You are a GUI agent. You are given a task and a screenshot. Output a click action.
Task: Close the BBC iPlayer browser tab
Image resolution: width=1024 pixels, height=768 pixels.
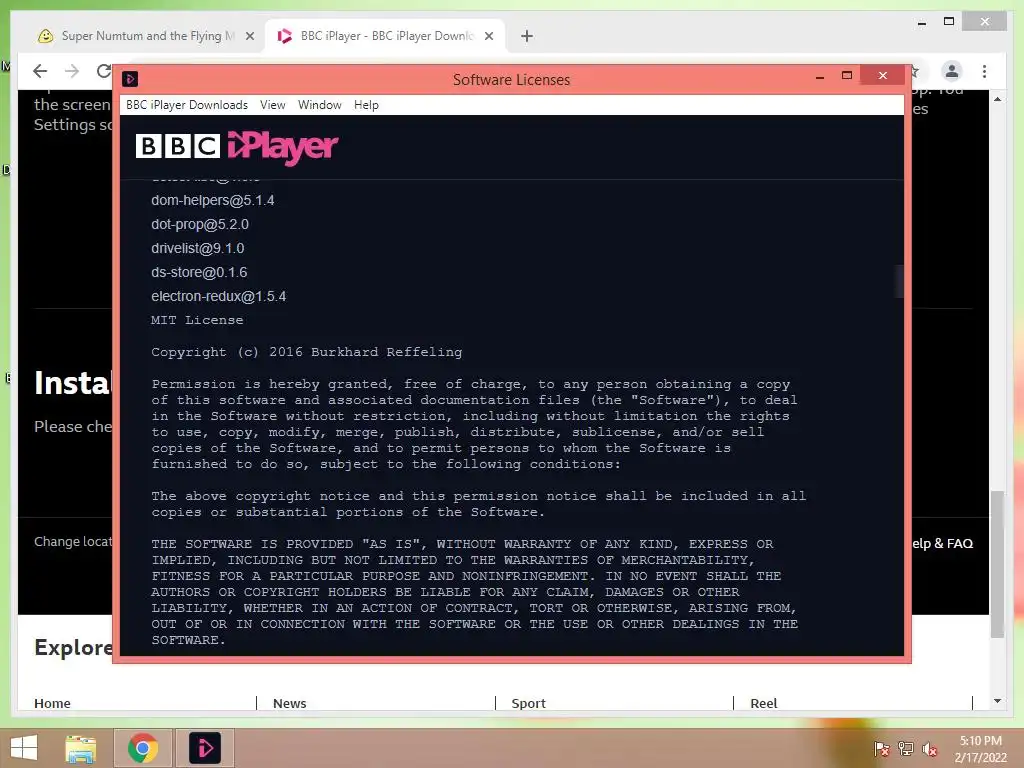[488, 37]
